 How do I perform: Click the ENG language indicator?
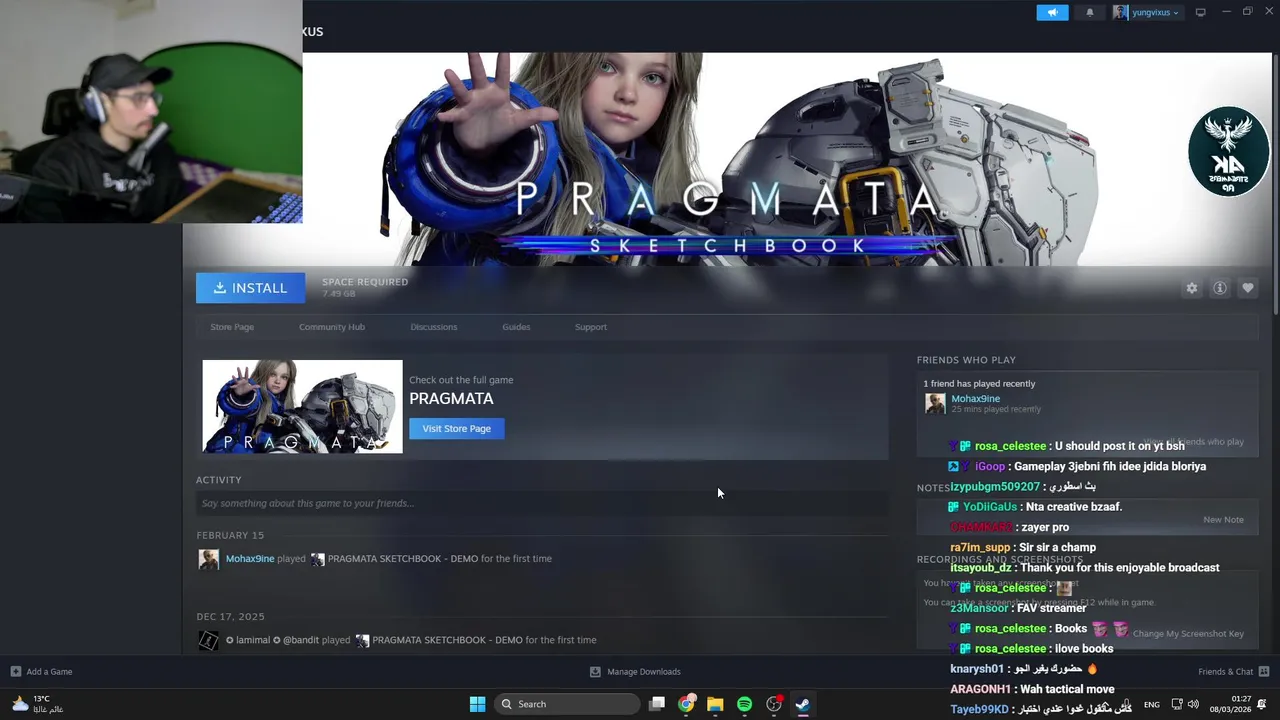coord(1152,704)
